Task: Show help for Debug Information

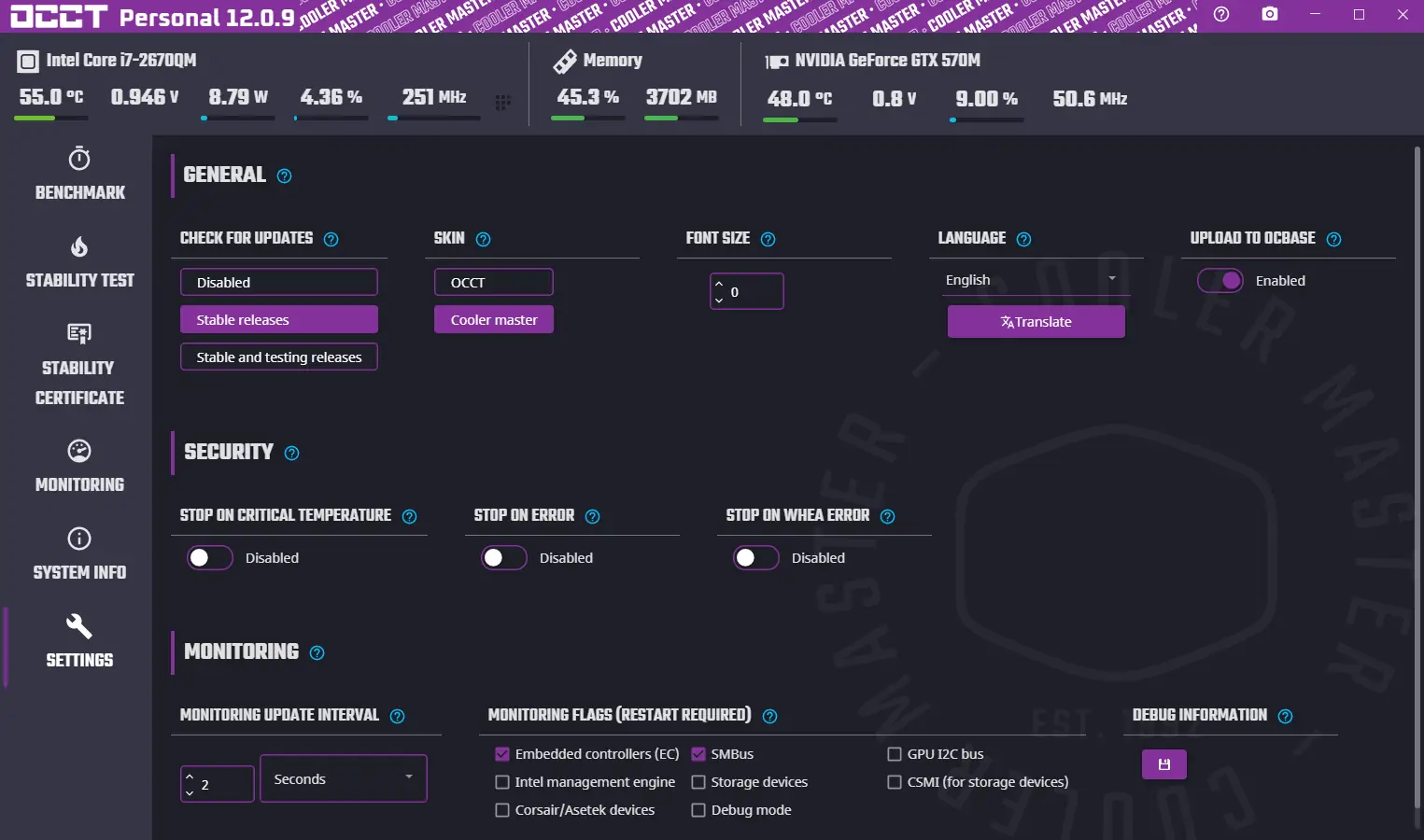Action: [x=1285, y=717]
